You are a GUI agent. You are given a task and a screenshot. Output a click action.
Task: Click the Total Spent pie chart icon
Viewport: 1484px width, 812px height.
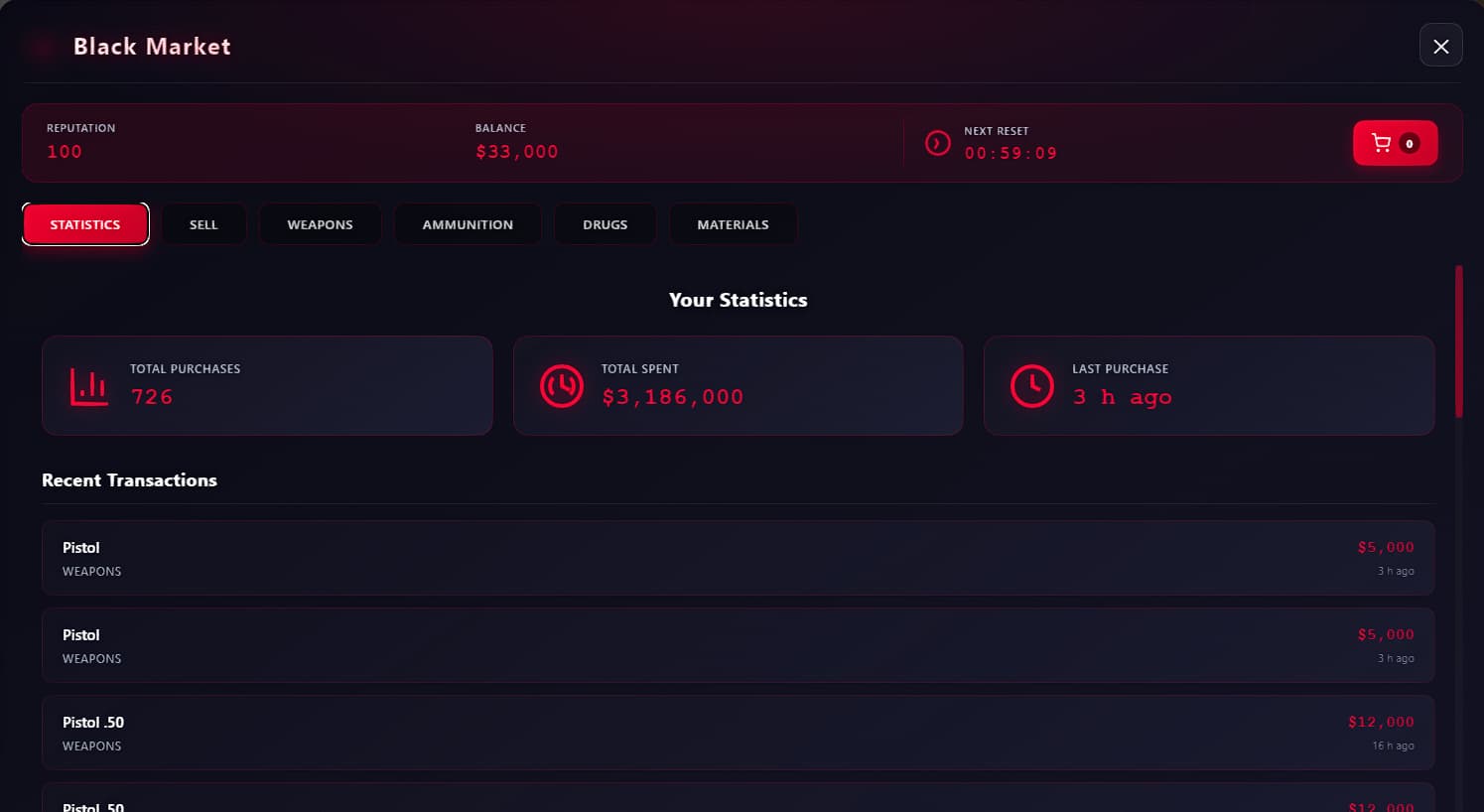(561, 386)
